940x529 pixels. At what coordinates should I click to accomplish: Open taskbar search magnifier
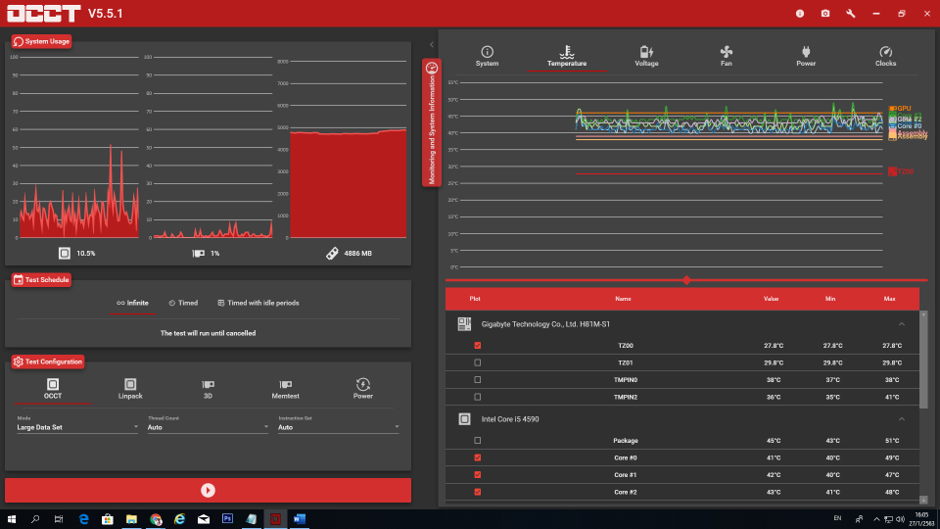point(35,519)
